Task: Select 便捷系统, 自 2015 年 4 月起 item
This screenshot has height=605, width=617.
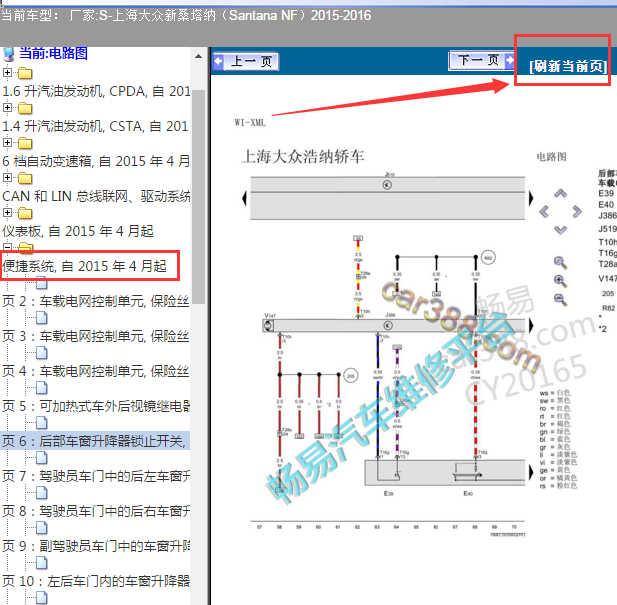Action: (84, 266)
